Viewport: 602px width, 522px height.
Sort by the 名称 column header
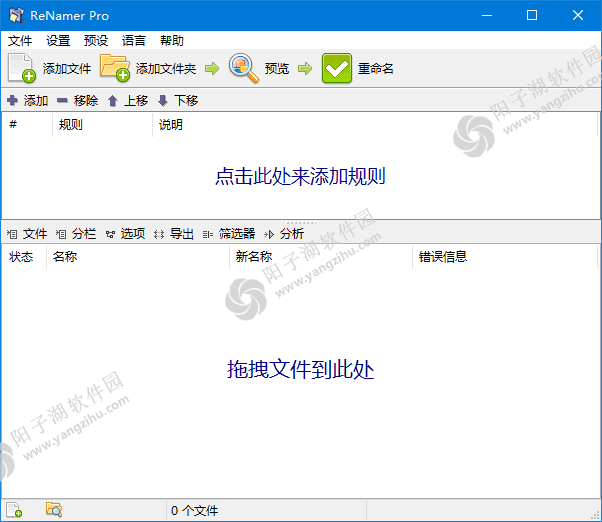[x=138, y=256]
